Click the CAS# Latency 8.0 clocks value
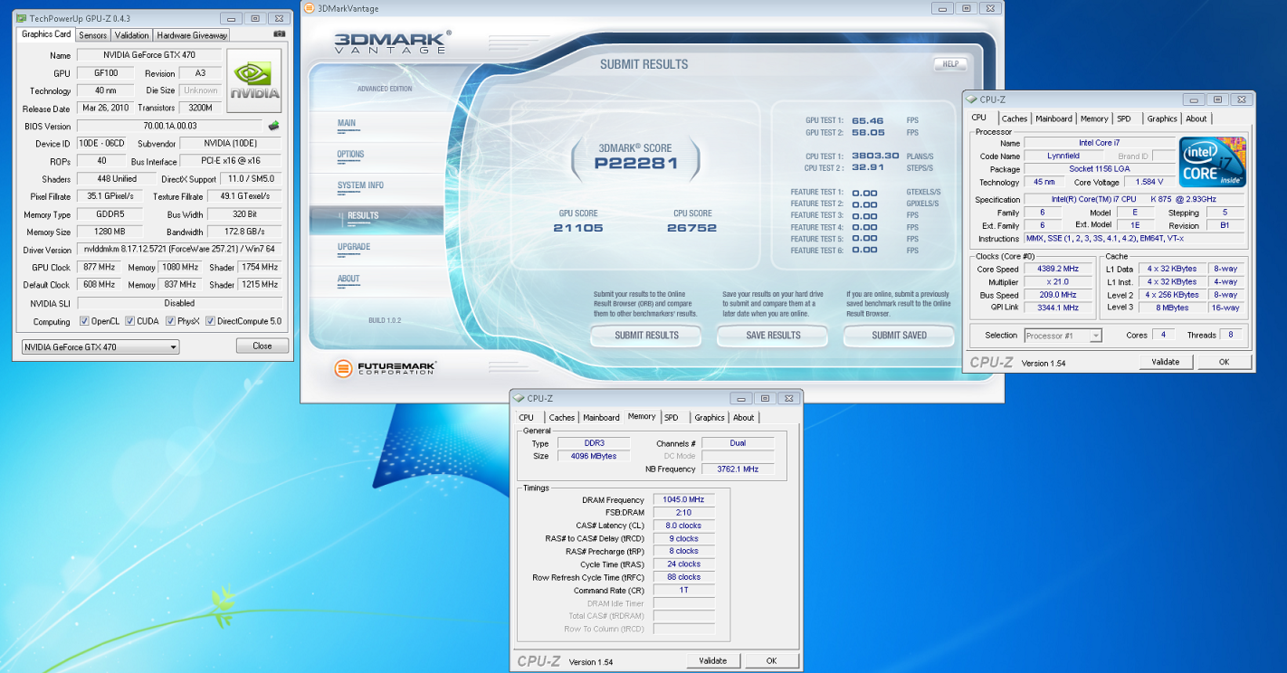Image resolution: width=1287 pixels, height=673 pixels. [x=683, y=526]
